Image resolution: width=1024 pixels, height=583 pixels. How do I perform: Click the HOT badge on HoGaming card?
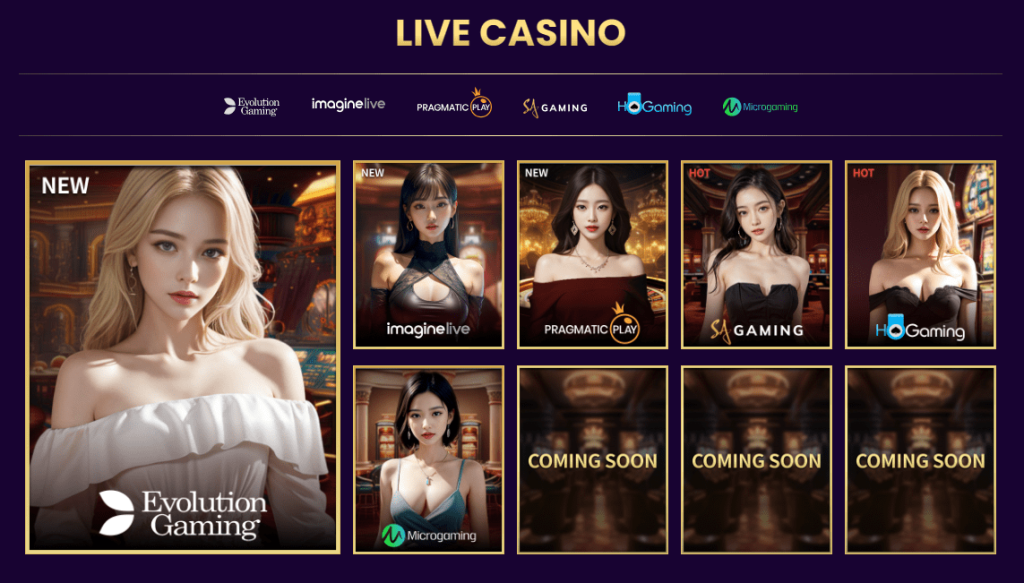863,173
